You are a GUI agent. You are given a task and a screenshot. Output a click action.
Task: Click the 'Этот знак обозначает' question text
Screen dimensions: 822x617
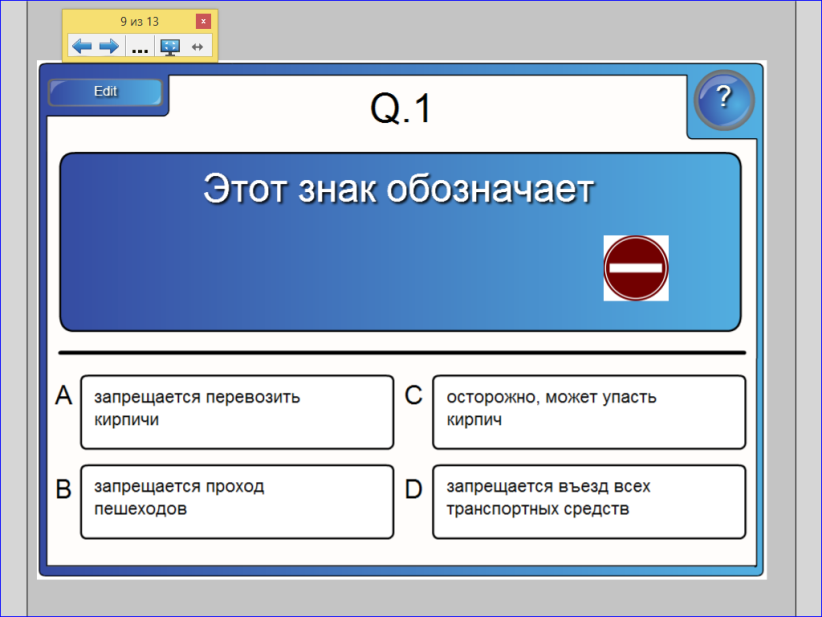pos(398,189)
